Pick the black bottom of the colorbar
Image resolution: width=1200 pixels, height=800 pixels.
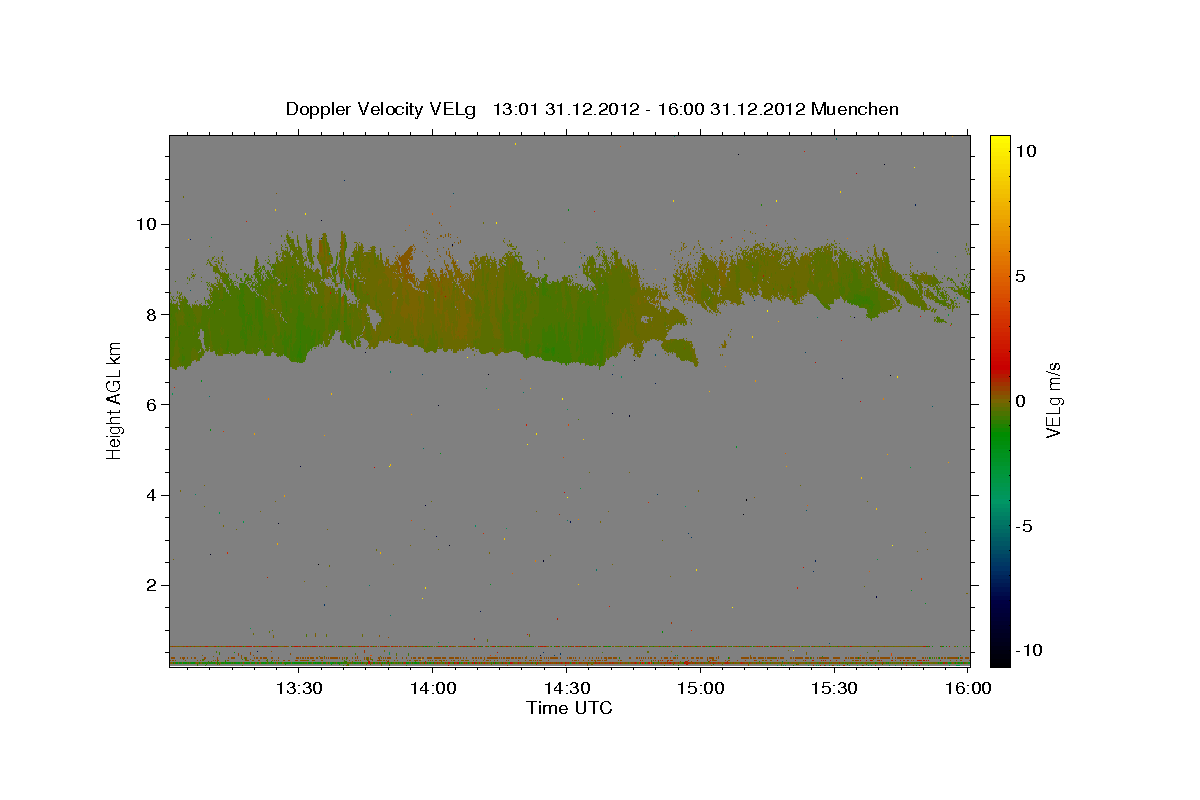999,660
